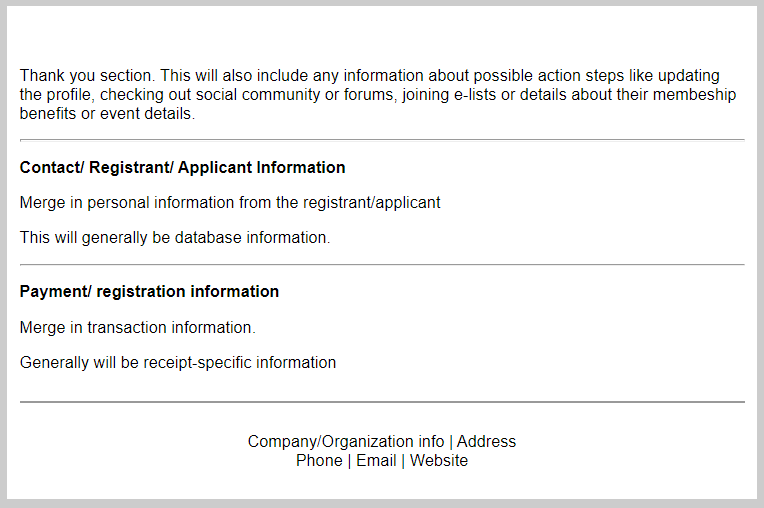Image resolution: width=764 pixels, height=508 pixels.
Task: Select the Contact/ Registrant/ Applicant Information heading
Action: (182, 167)
